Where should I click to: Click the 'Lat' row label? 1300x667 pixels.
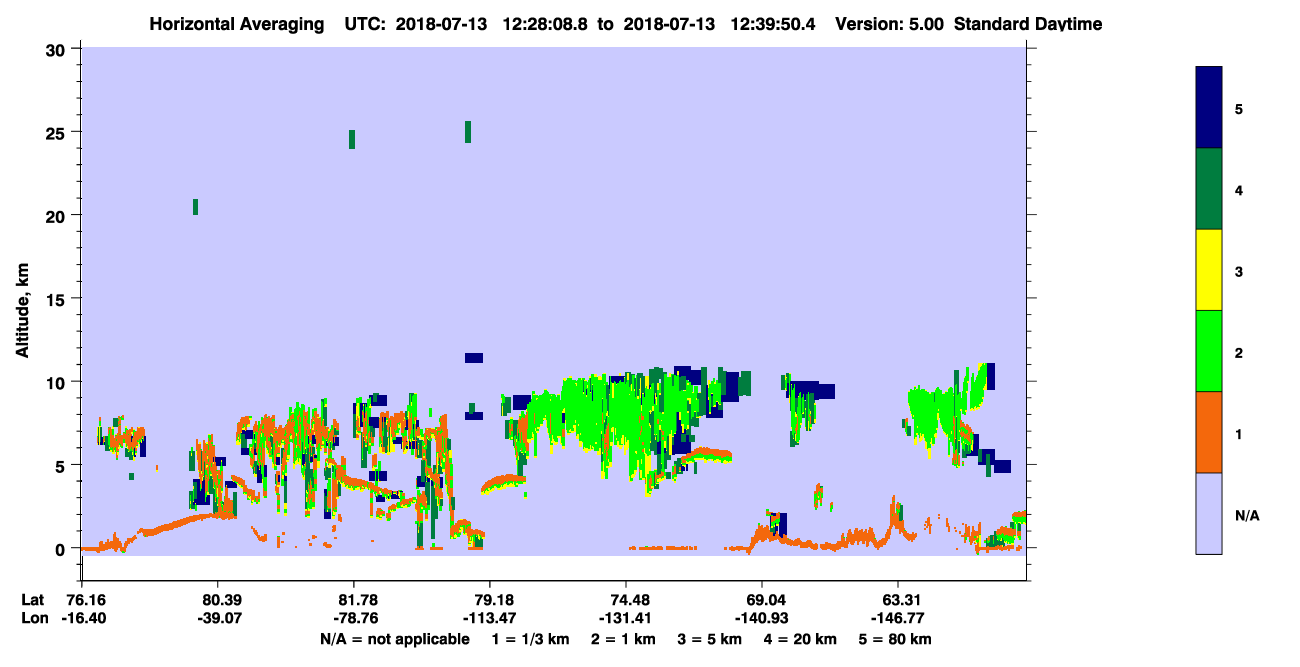click(33, 600)
